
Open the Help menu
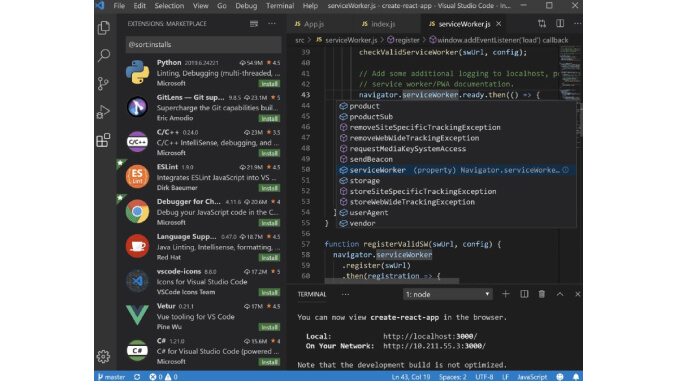tap(310, 6)
